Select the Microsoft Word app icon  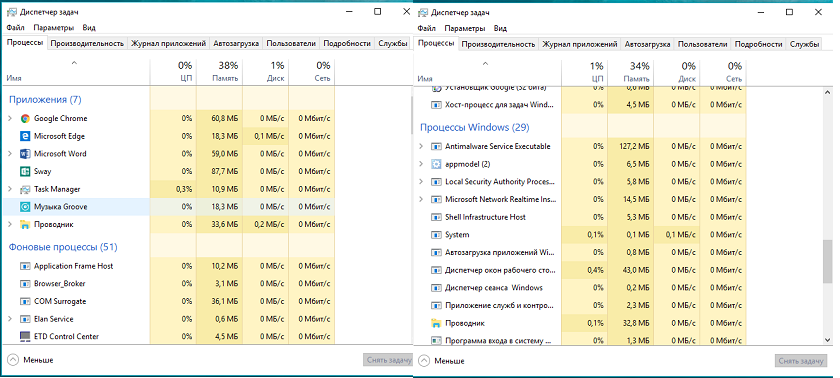[25, 154]
